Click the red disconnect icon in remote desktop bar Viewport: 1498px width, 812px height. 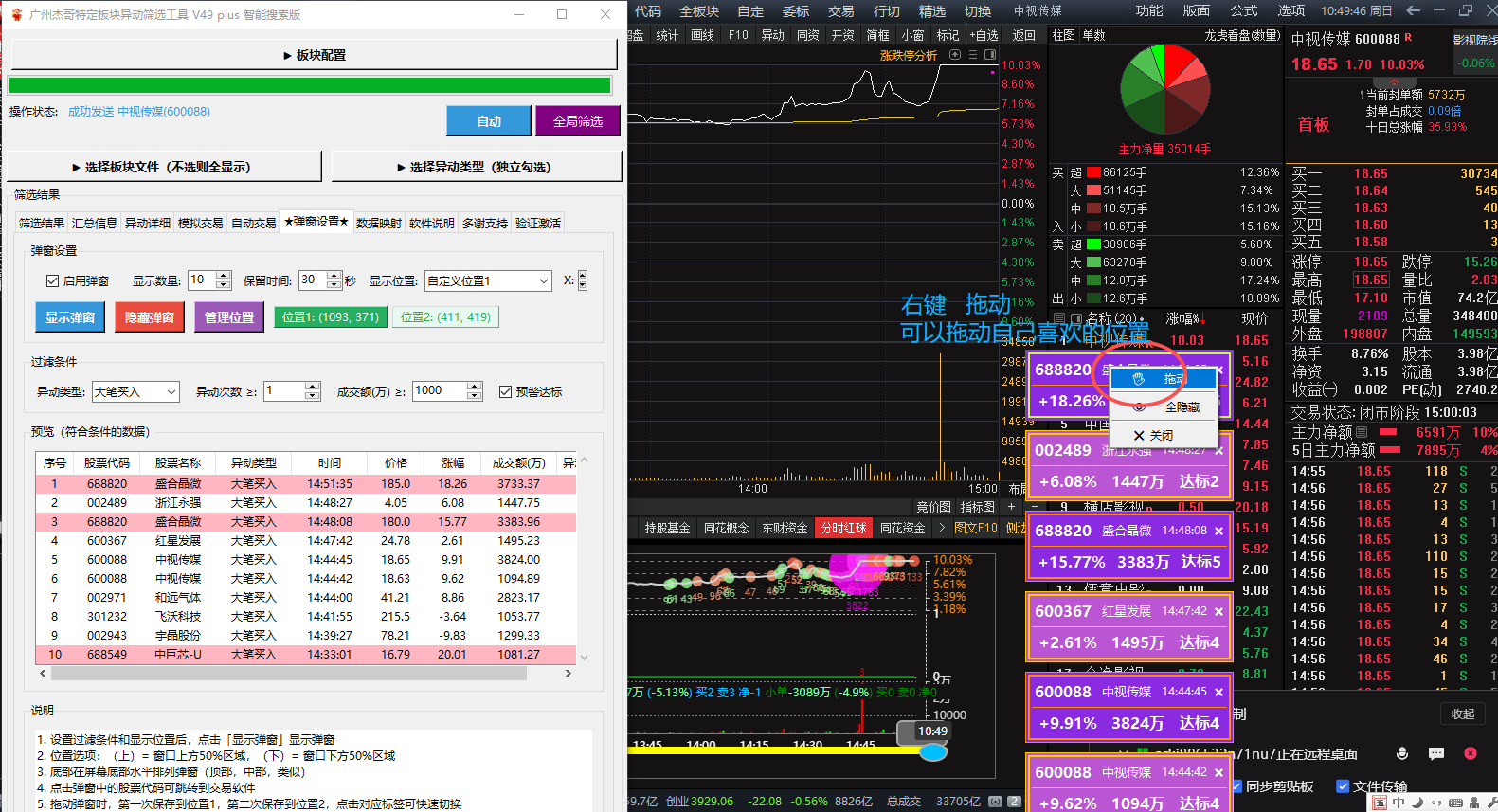tap(1471, 753)
